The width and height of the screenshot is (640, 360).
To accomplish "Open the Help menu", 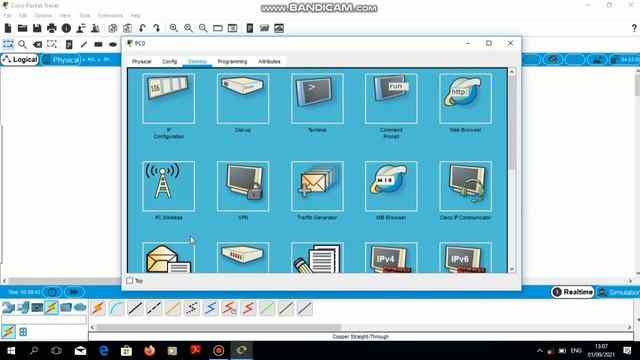I will click(136, 16).
